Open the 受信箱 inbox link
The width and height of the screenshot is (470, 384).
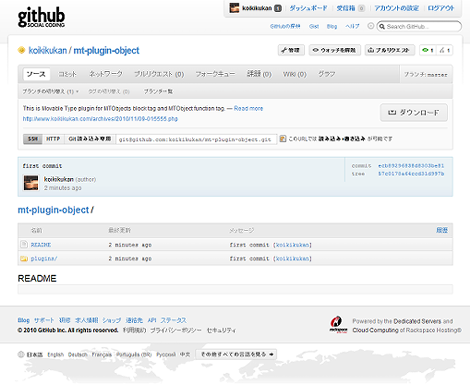[x=346, y=8]
